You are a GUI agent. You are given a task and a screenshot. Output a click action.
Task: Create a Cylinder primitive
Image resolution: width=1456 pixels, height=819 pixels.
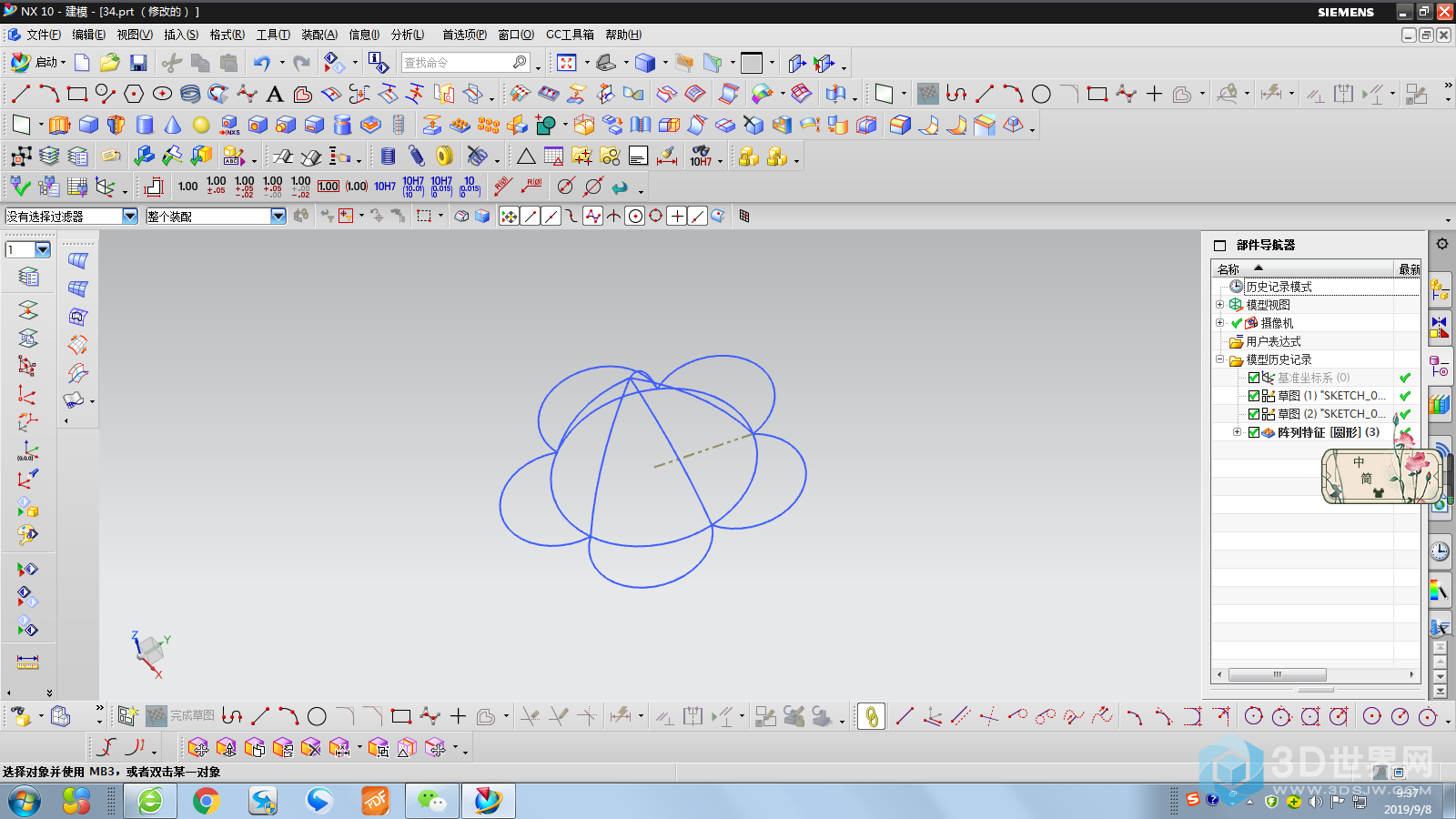tap(144, 125)
